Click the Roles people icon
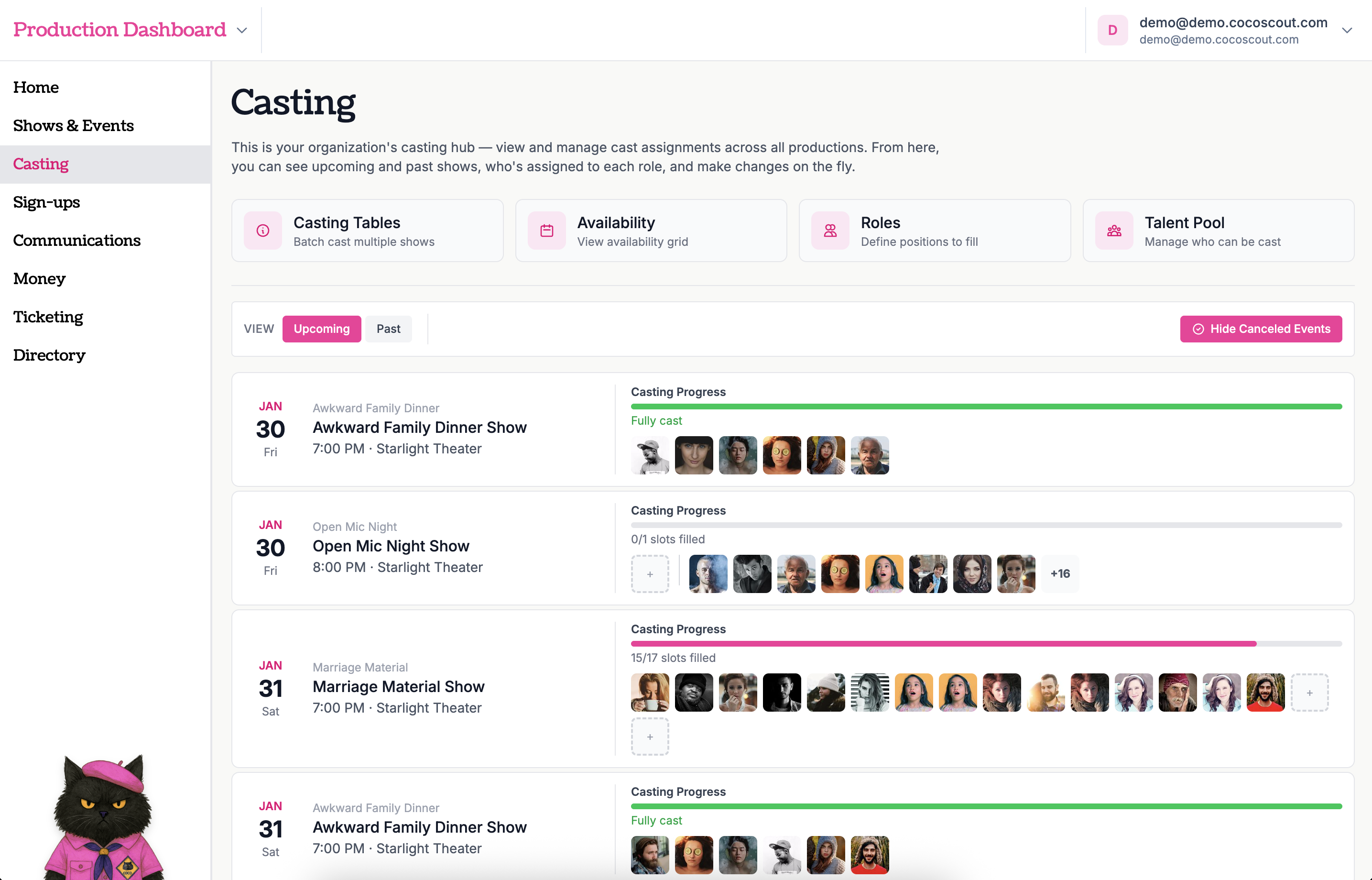 830,231
